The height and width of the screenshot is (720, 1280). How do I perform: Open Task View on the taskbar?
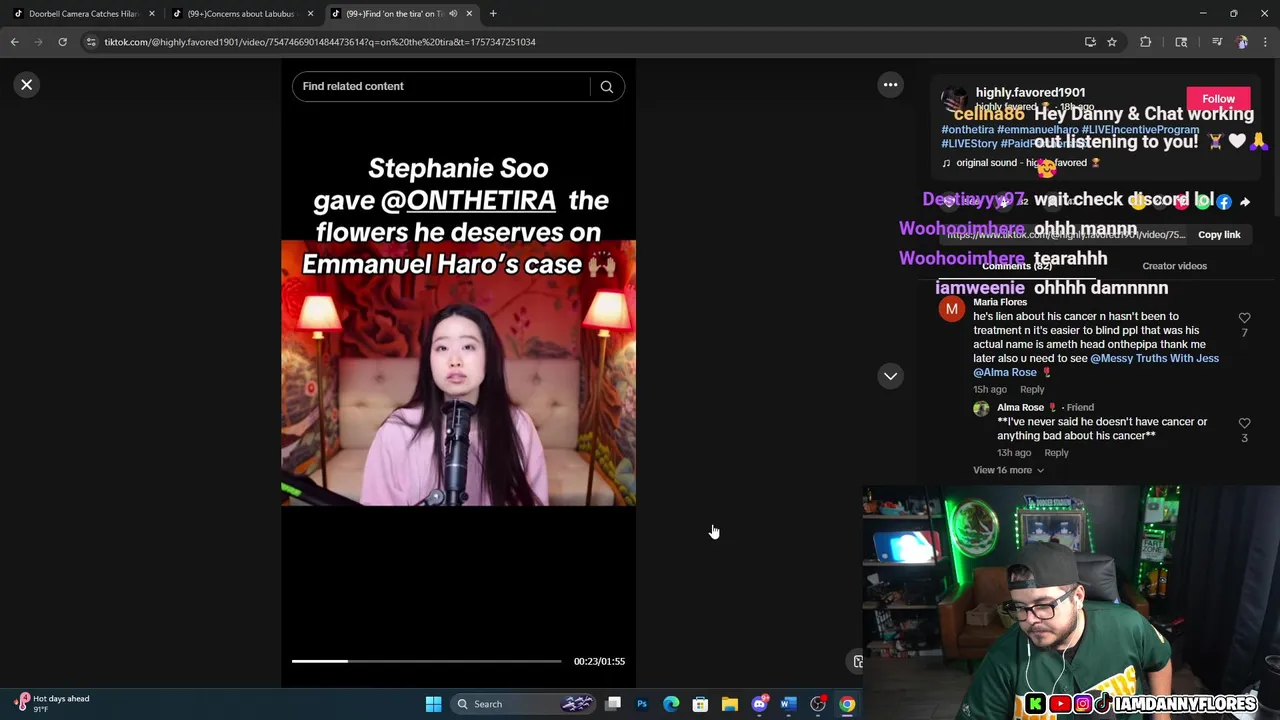[613, 704]
